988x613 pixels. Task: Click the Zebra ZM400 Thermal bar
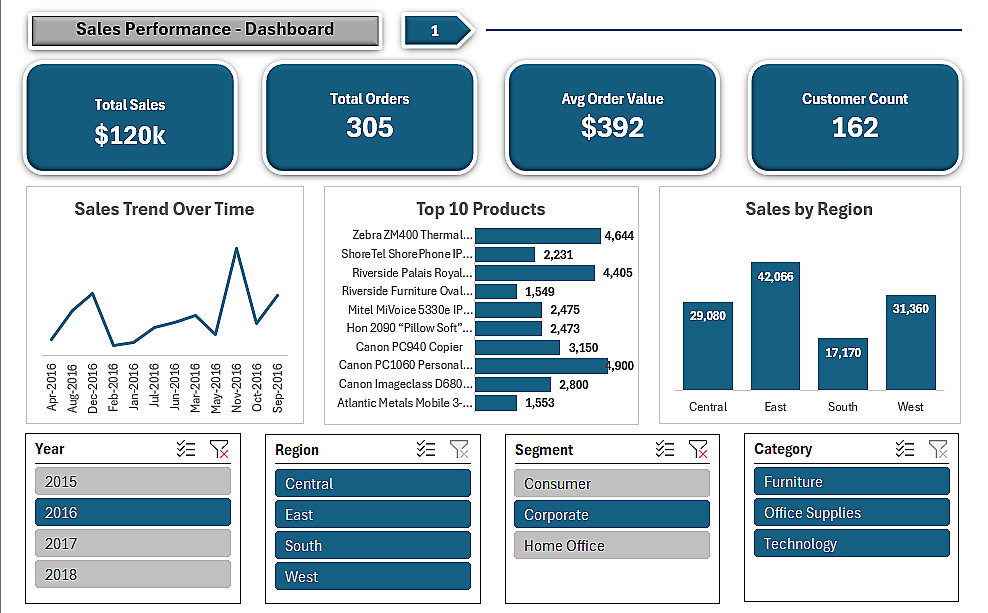click(x=537, y=236)
